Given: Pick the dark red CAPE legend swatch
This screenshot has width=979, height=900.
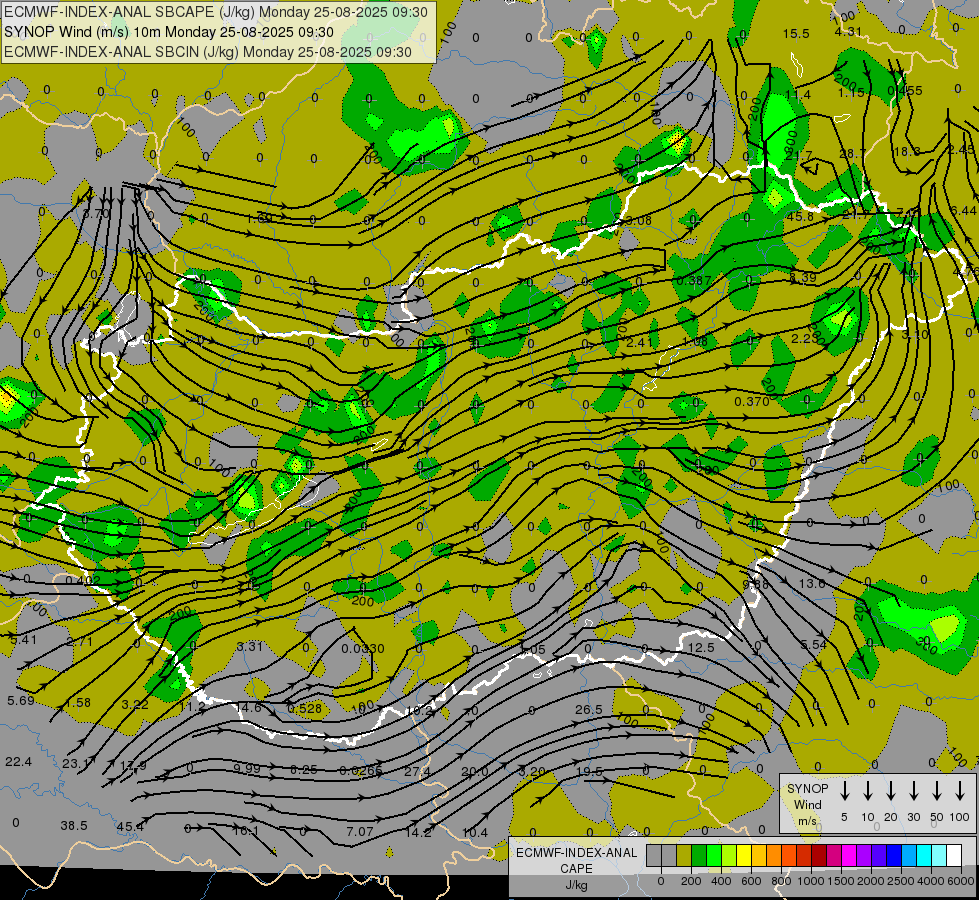Looking at the screenshot, I should [819, 856].
